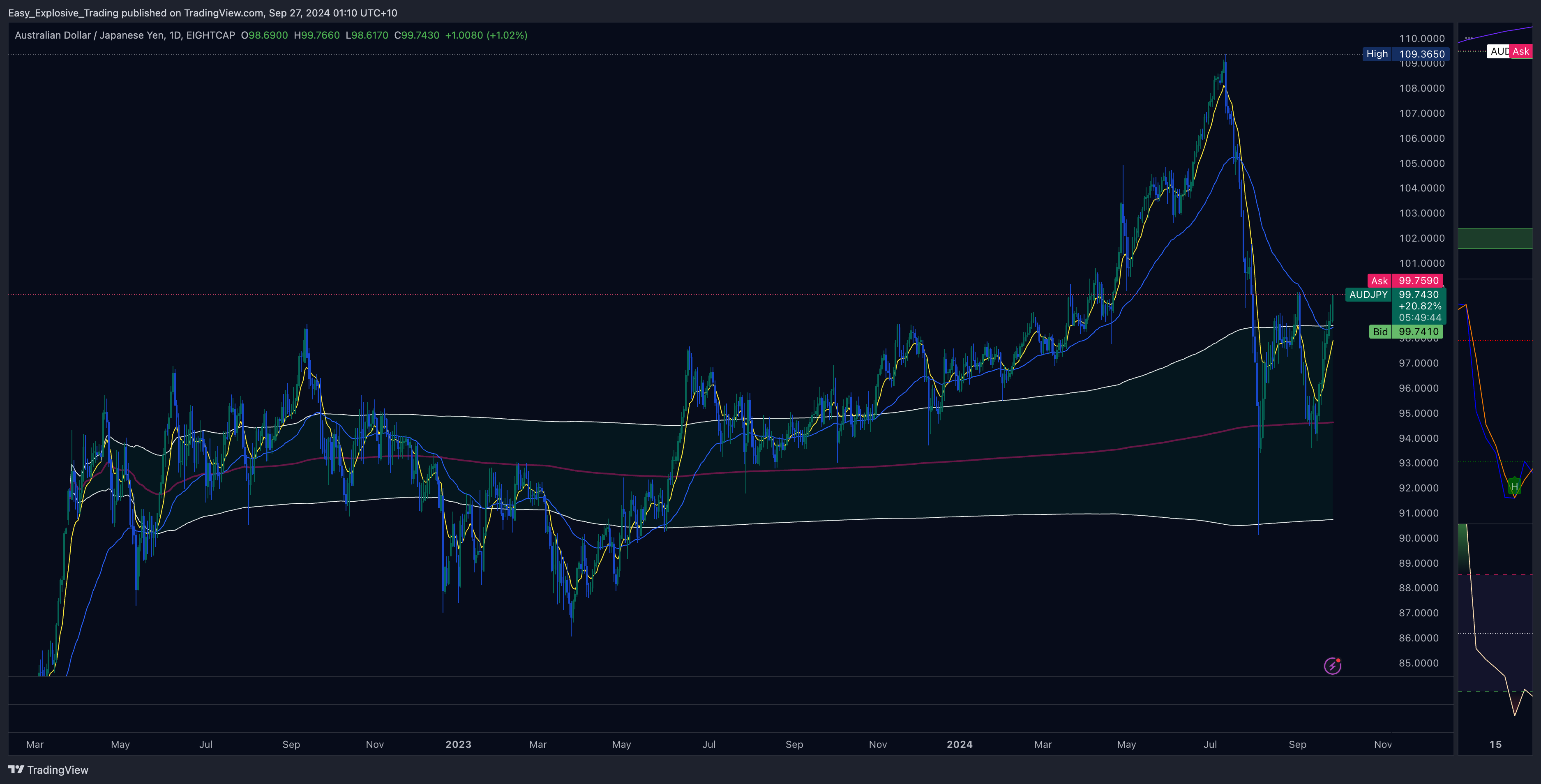Click the 94.0000 price axis label
1541x784 pixels.
1419,438
